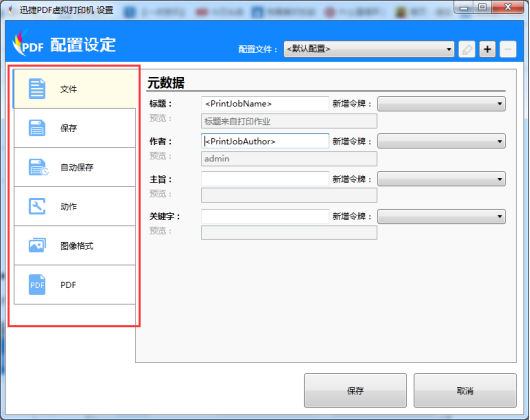Expand the 新增令牌 dropdown beside 关键字
Image resolution: width=530 pixels, height=420 pixels.
[441, 217]
